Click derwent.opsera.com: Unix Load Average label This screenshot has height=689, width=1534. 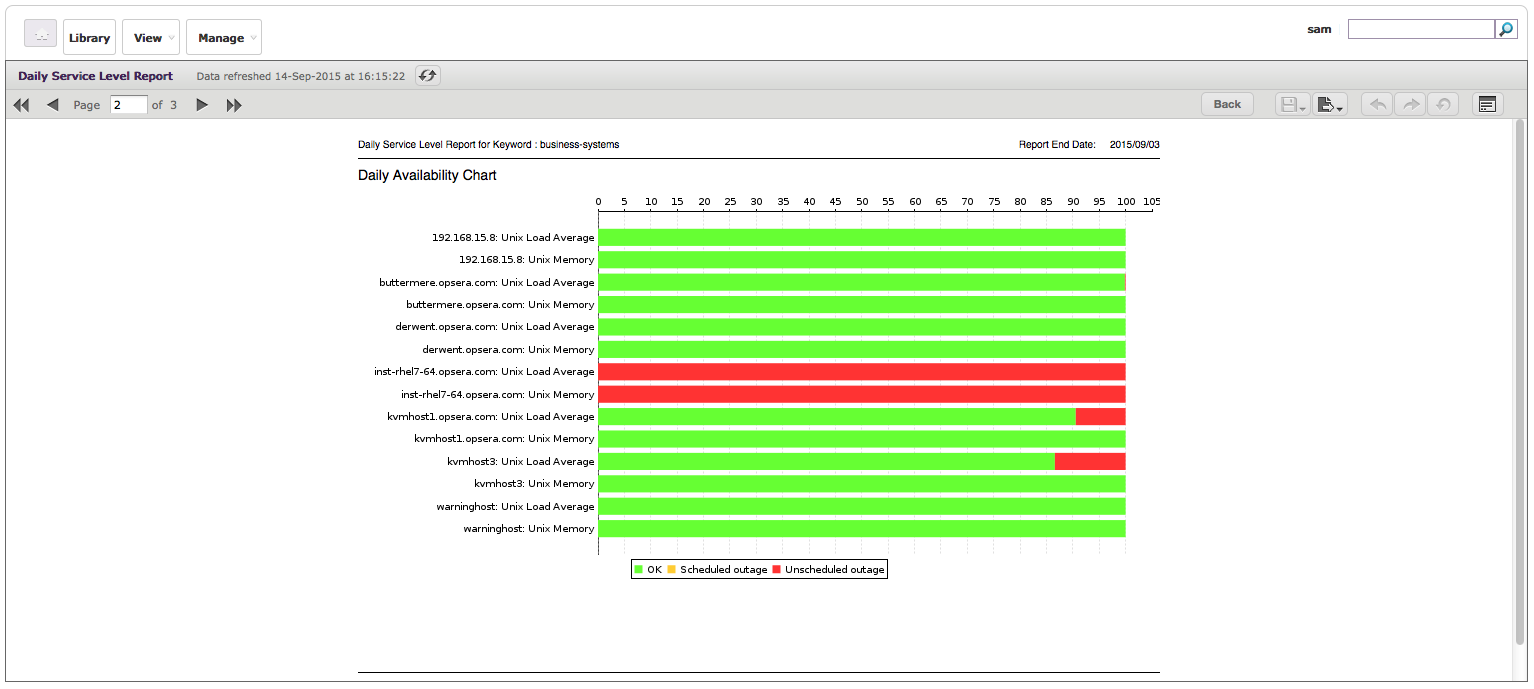pyautogui.click(x=495, y=327)
